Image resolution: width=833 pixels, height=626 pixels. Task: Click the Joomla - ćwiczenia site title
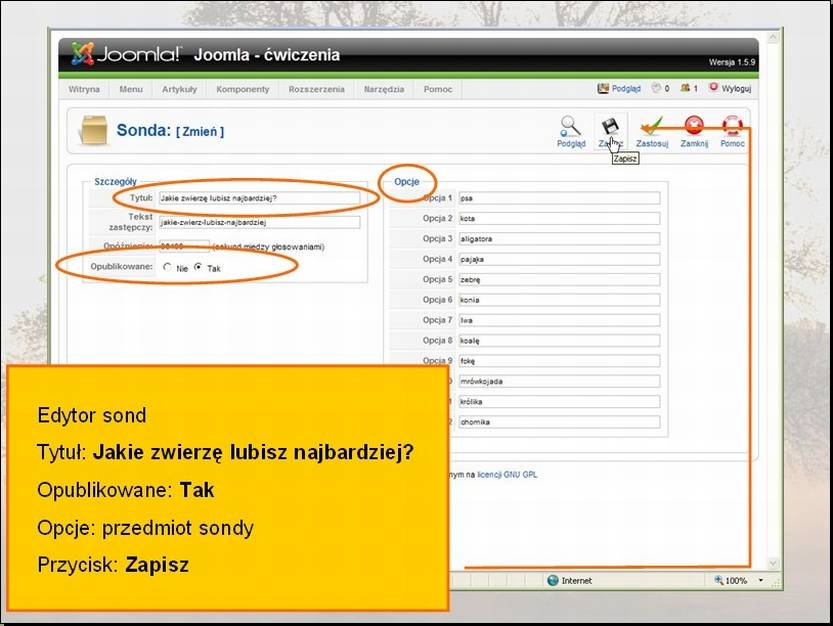point(267,55)
